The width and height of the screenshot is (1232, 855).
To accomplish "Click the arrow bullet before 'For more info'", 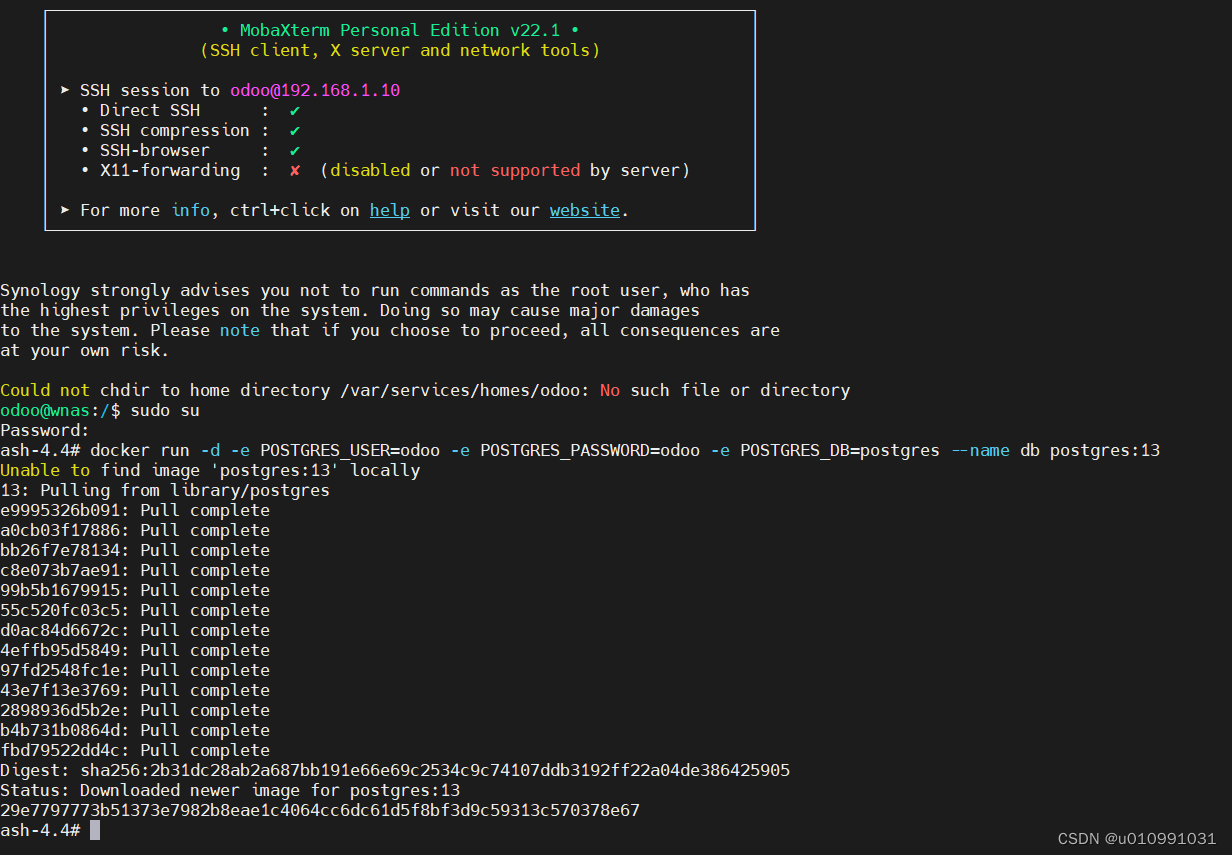I will click(x=65, y=210).
